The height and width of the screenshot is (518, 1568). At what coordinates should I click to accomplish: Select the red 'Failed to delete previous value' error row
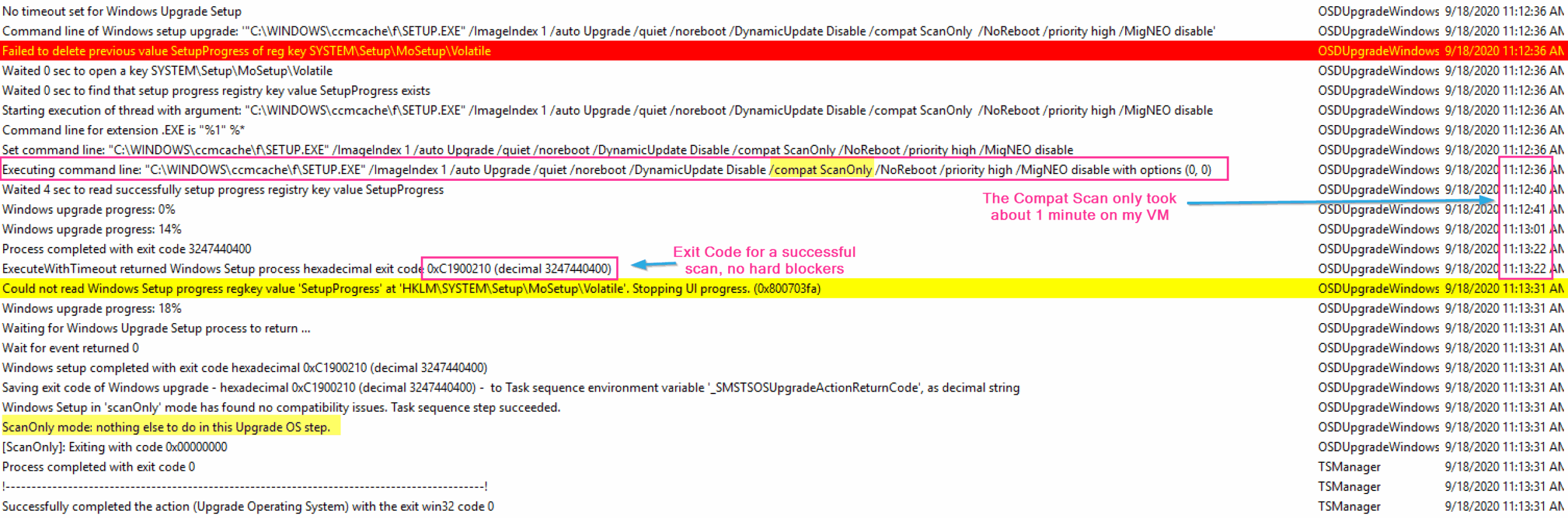[246, 51]
